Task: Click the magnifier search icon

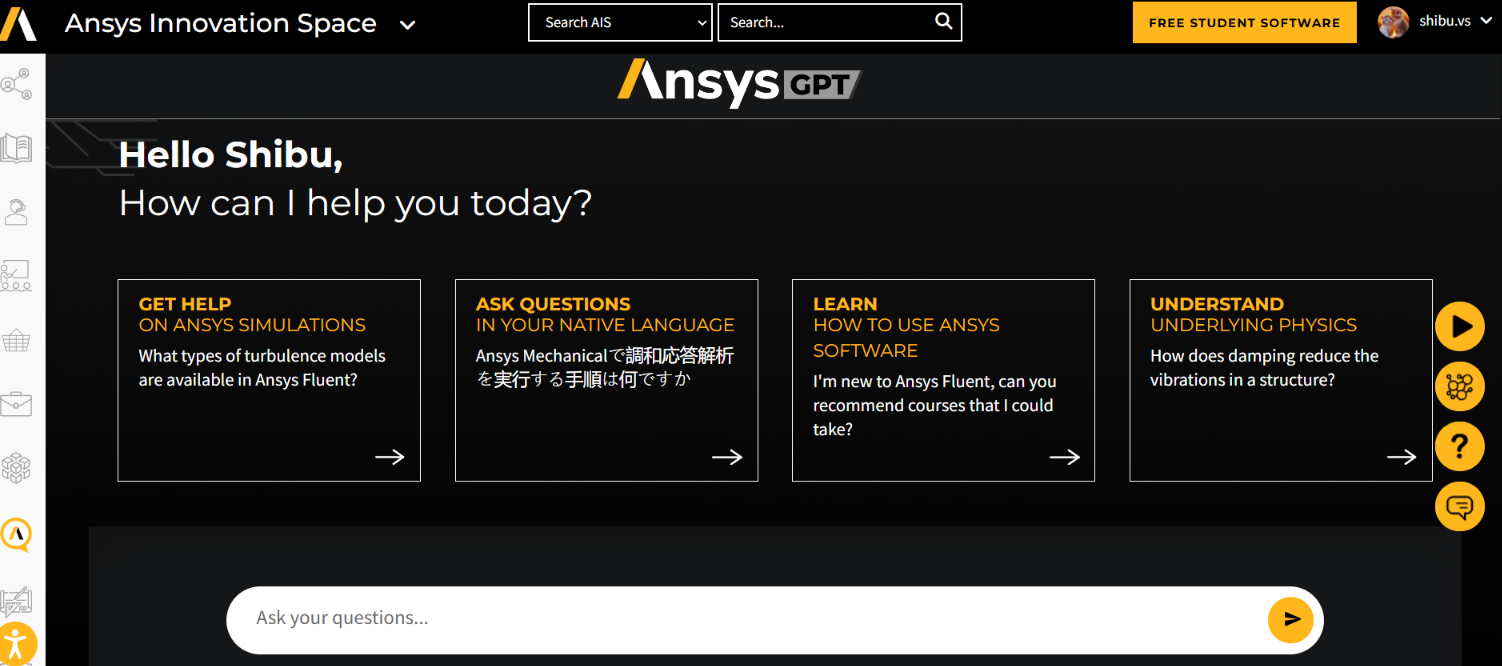Action: tap(943, 22)
